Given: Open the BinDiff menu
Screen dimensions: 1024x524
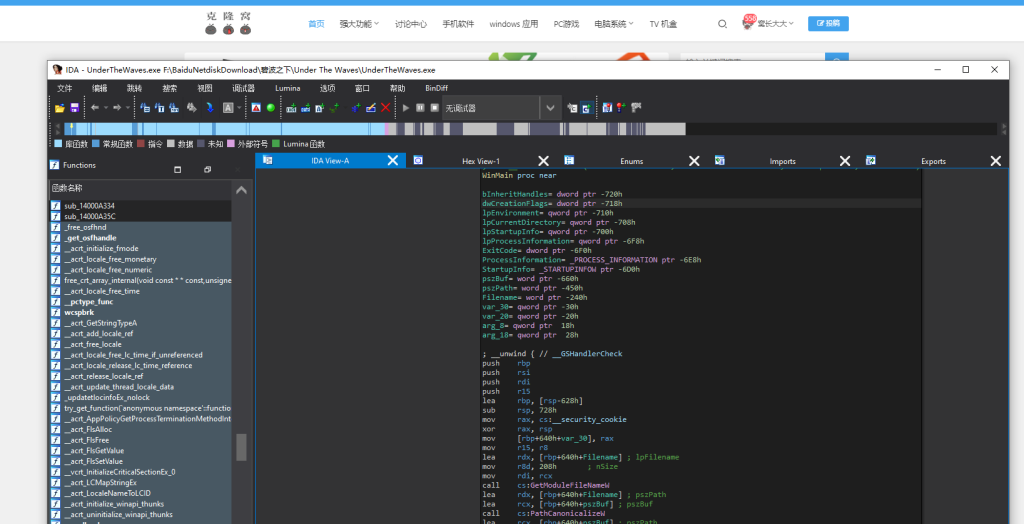Looking at the screenshot, I should 437,88.
